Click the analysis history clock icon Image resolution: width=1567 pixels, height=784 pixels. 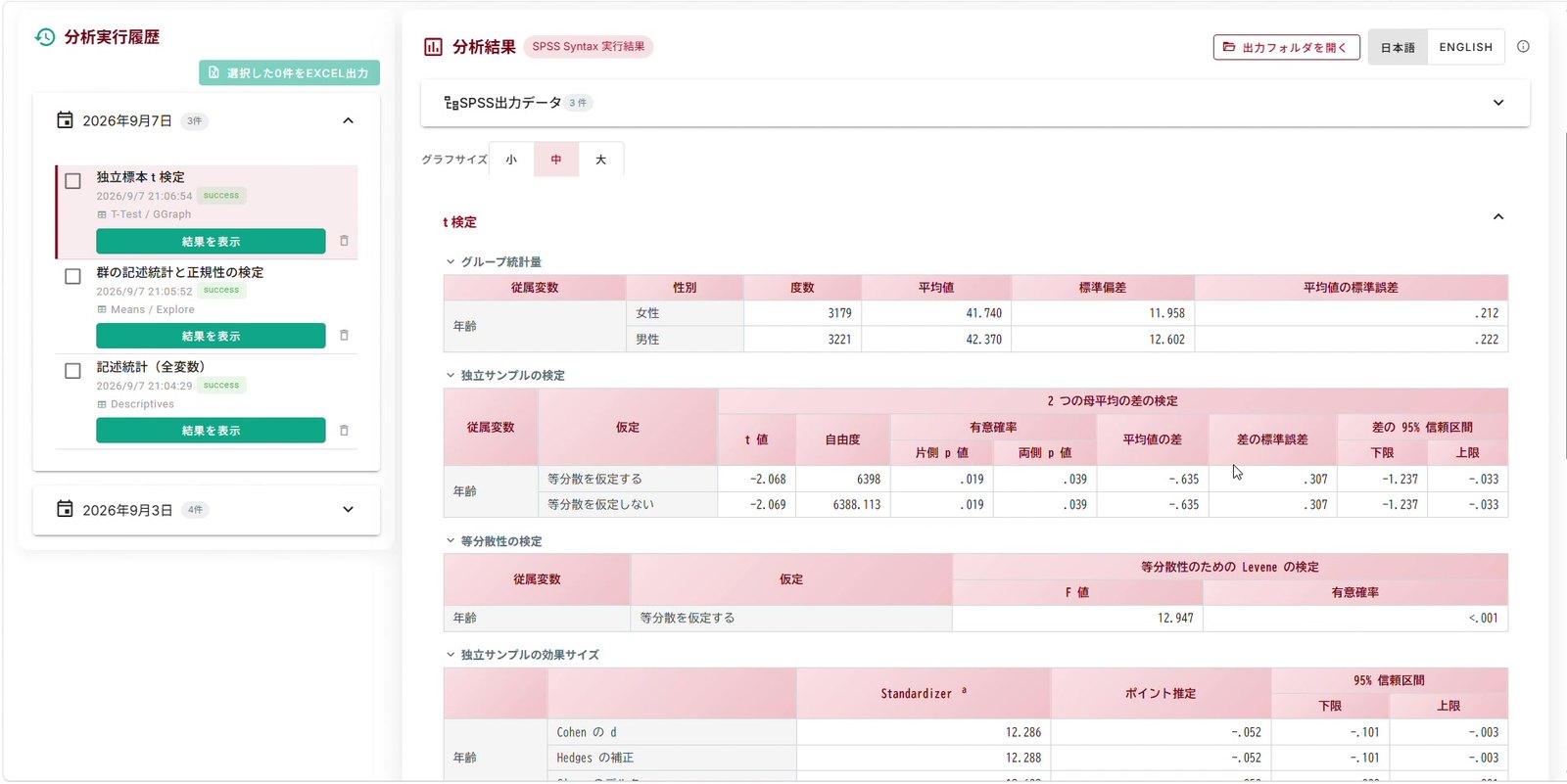coord(45,37)
